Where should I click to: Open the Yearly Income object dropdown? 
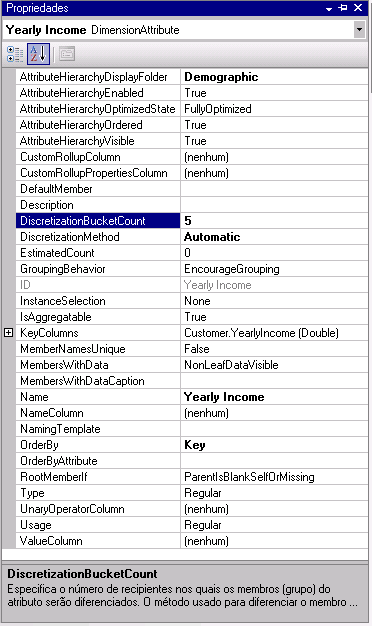point(359,30)
